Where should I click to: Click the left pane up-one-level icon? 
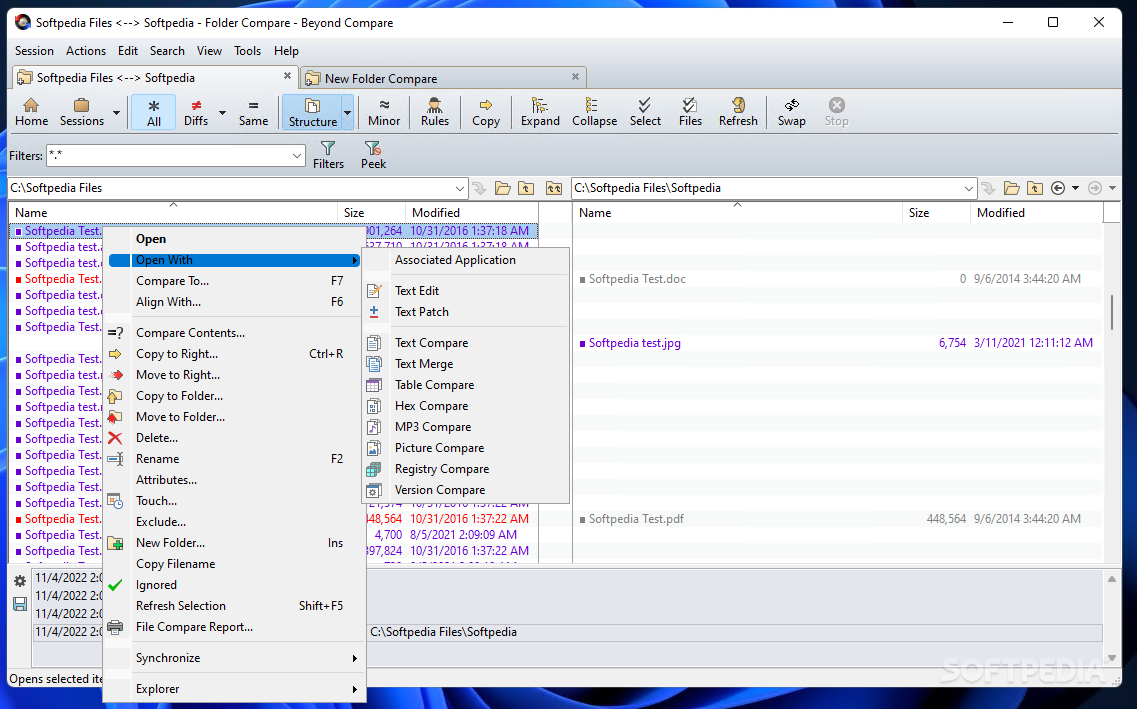[x=526, y=188]
